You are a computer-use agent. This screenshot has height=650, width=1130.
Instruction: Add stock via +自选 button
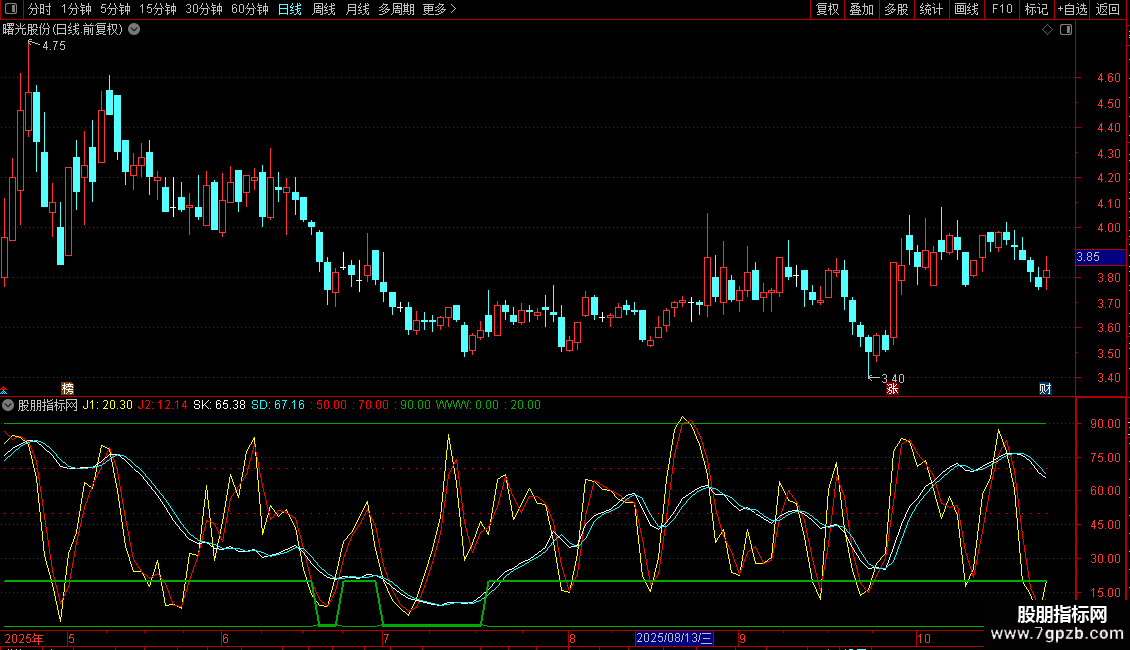1072,9
